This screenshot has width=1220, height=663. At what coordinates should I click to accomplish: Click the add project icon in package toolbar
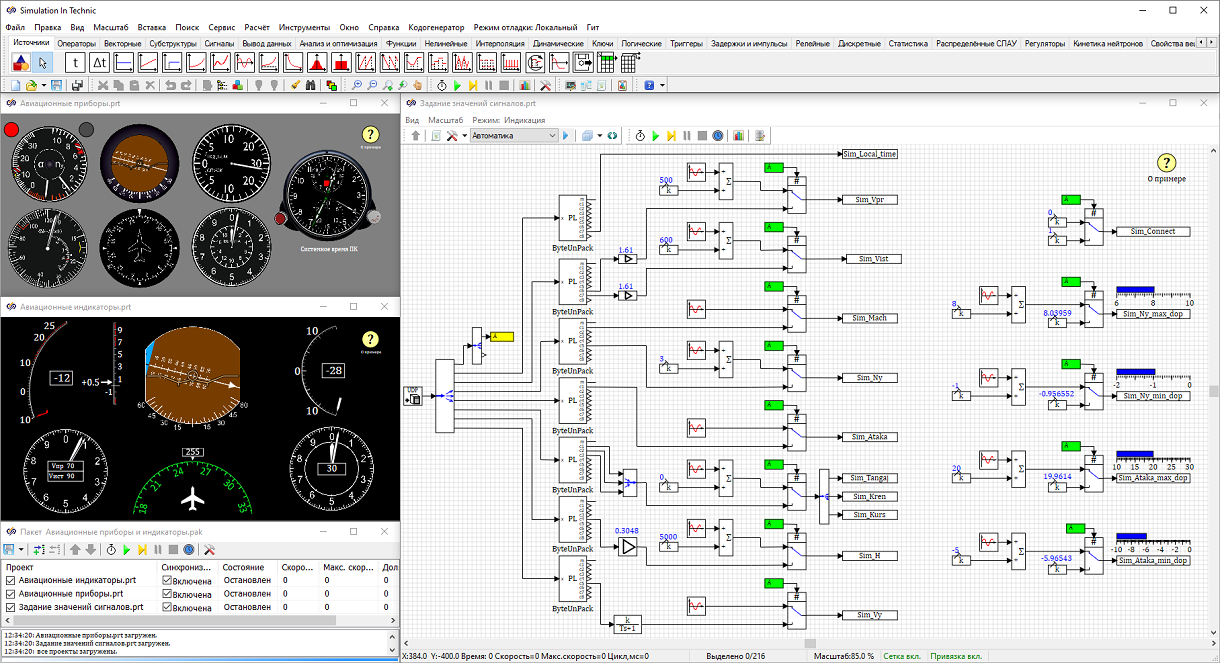pyautogui.click(x=39, y=550)
